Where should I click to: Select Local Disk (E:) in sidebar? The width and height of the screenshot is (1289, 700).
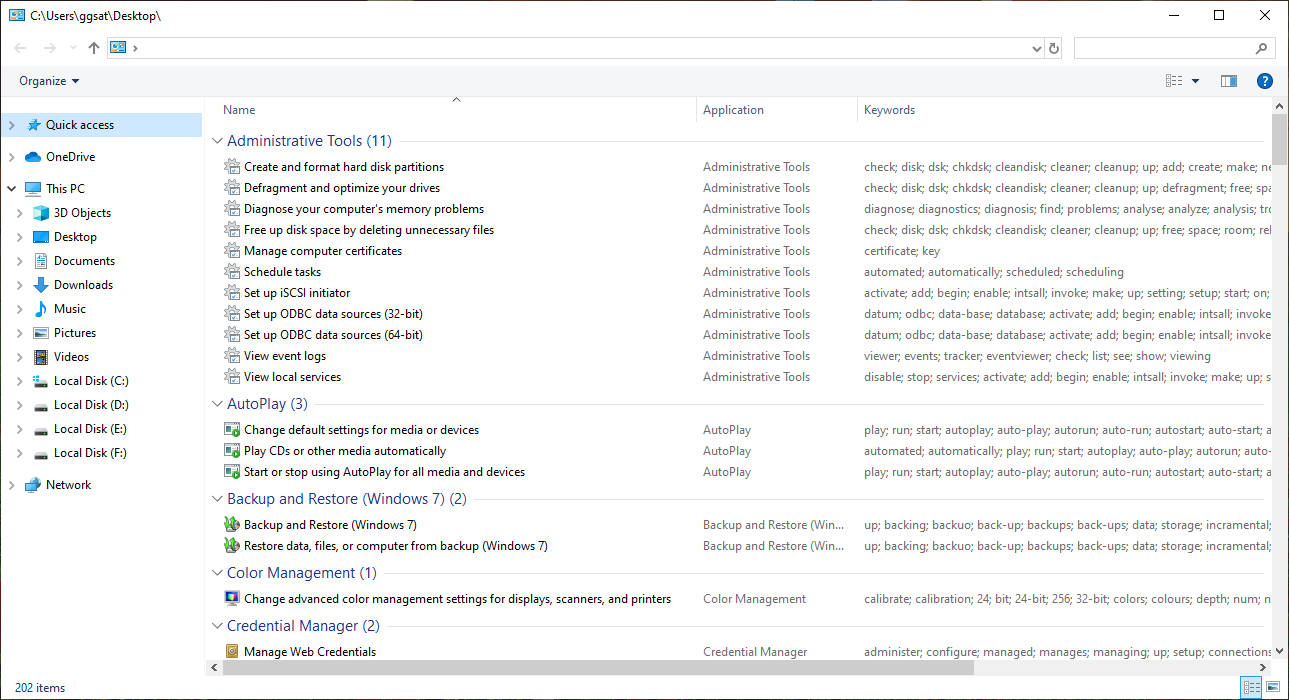(x=91, y=429)
